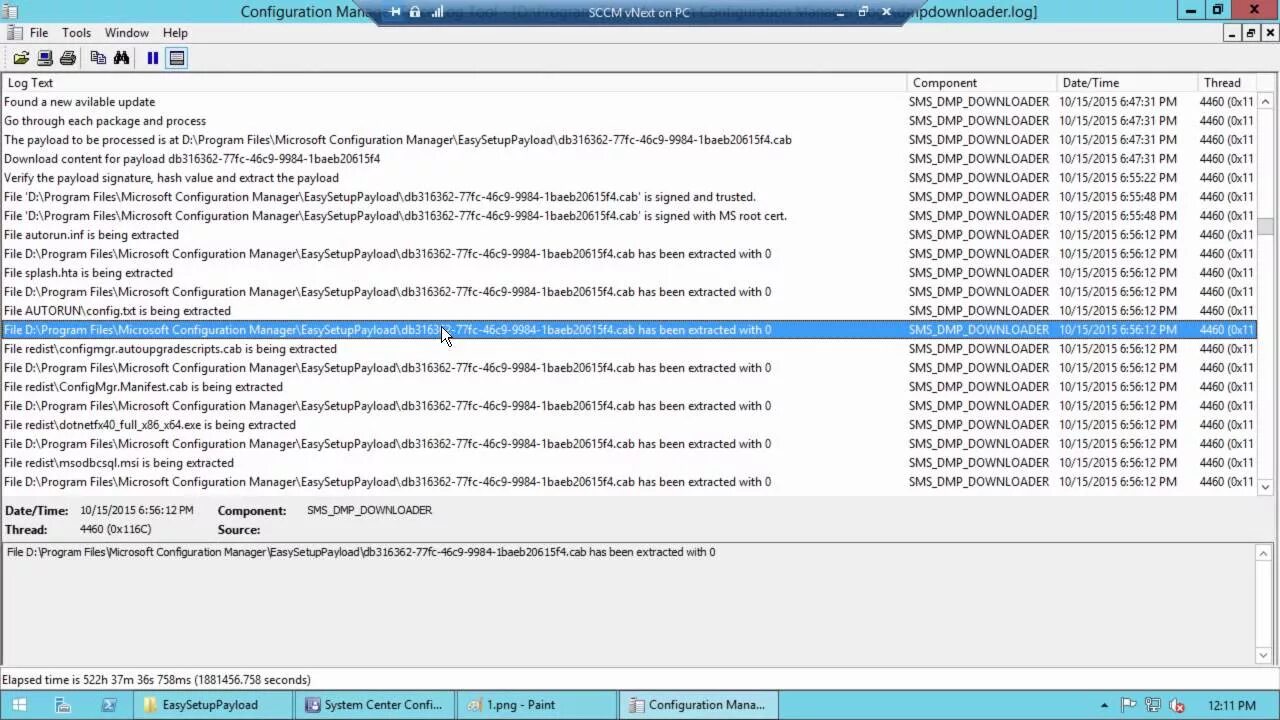Select 'The payload to be processed' row
Viewport: 1280px width, 720px height.
(x=628, y=140)
